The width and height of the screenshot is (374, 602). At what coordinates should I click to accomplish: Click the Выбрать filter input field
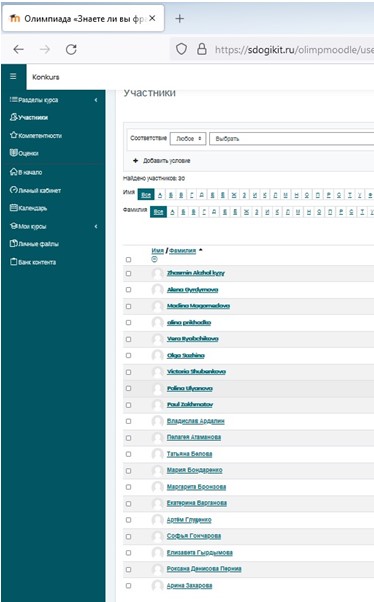292,139
